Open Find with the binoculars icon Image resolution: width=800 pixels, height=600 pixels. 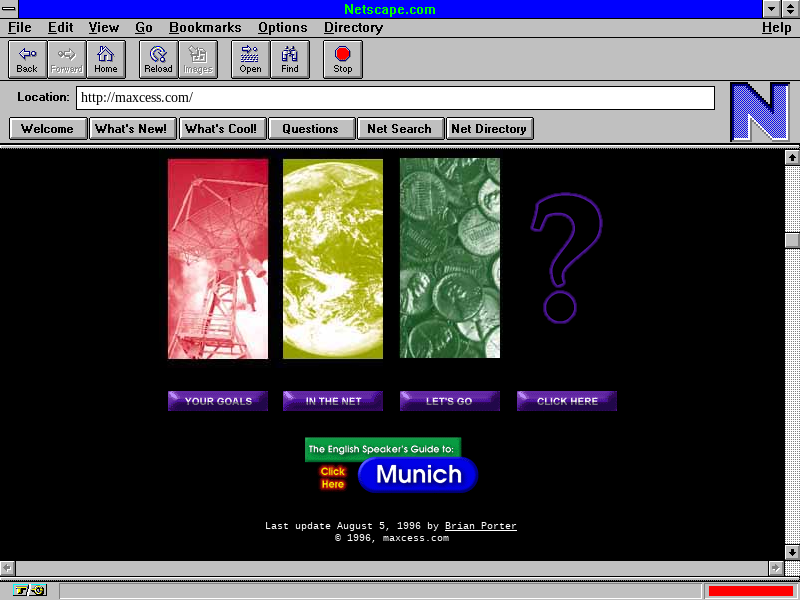tap(290, 60)
